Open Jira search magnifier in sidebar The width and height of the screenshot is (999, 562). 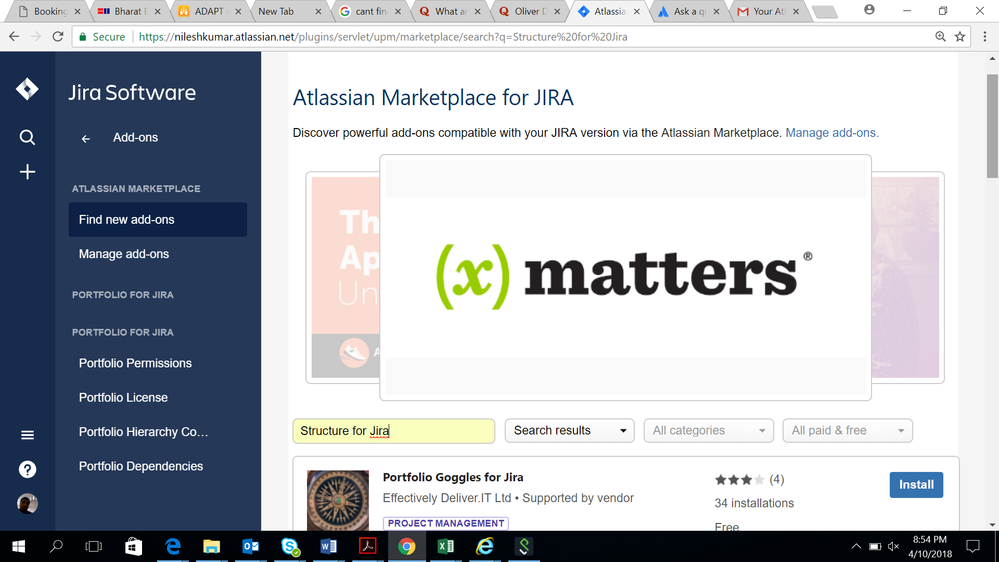point(27,137)
